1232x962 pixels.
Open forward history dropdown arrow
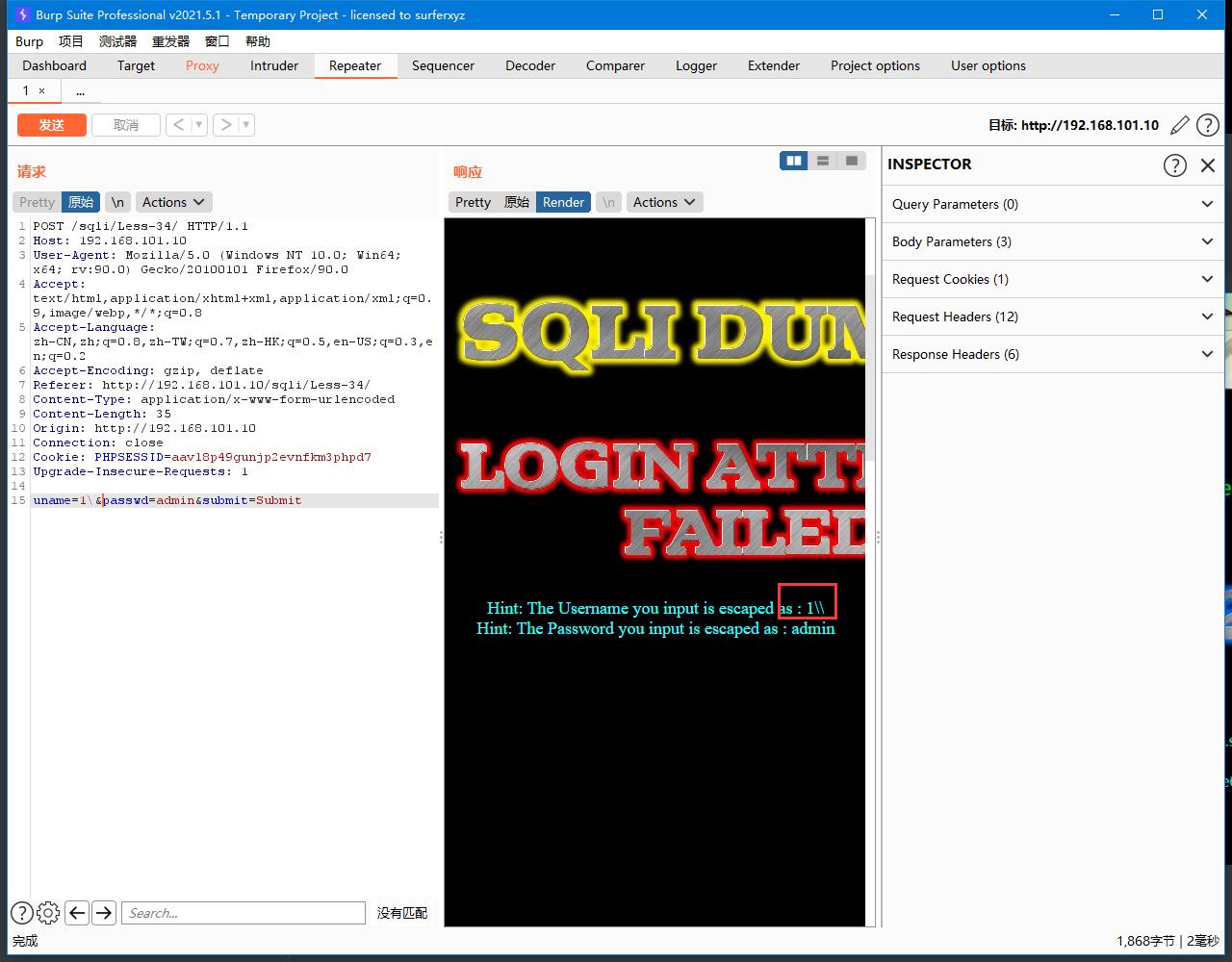coord(245,124)
